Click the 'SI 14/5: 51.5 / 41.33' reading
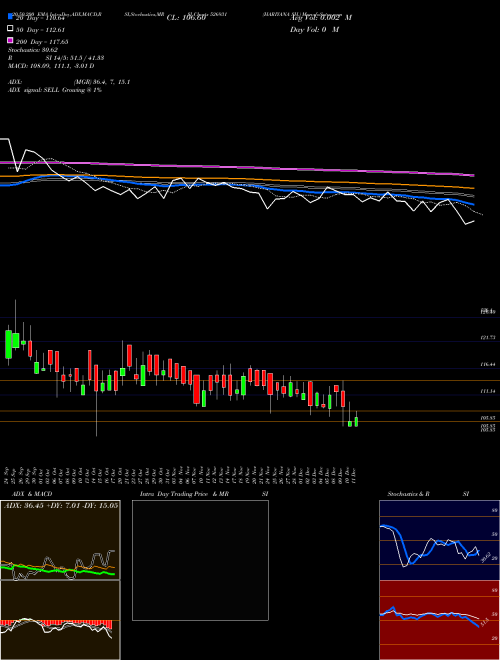This screenshot has width=500, height=660. pyautogui.click(x=75, y=58)
